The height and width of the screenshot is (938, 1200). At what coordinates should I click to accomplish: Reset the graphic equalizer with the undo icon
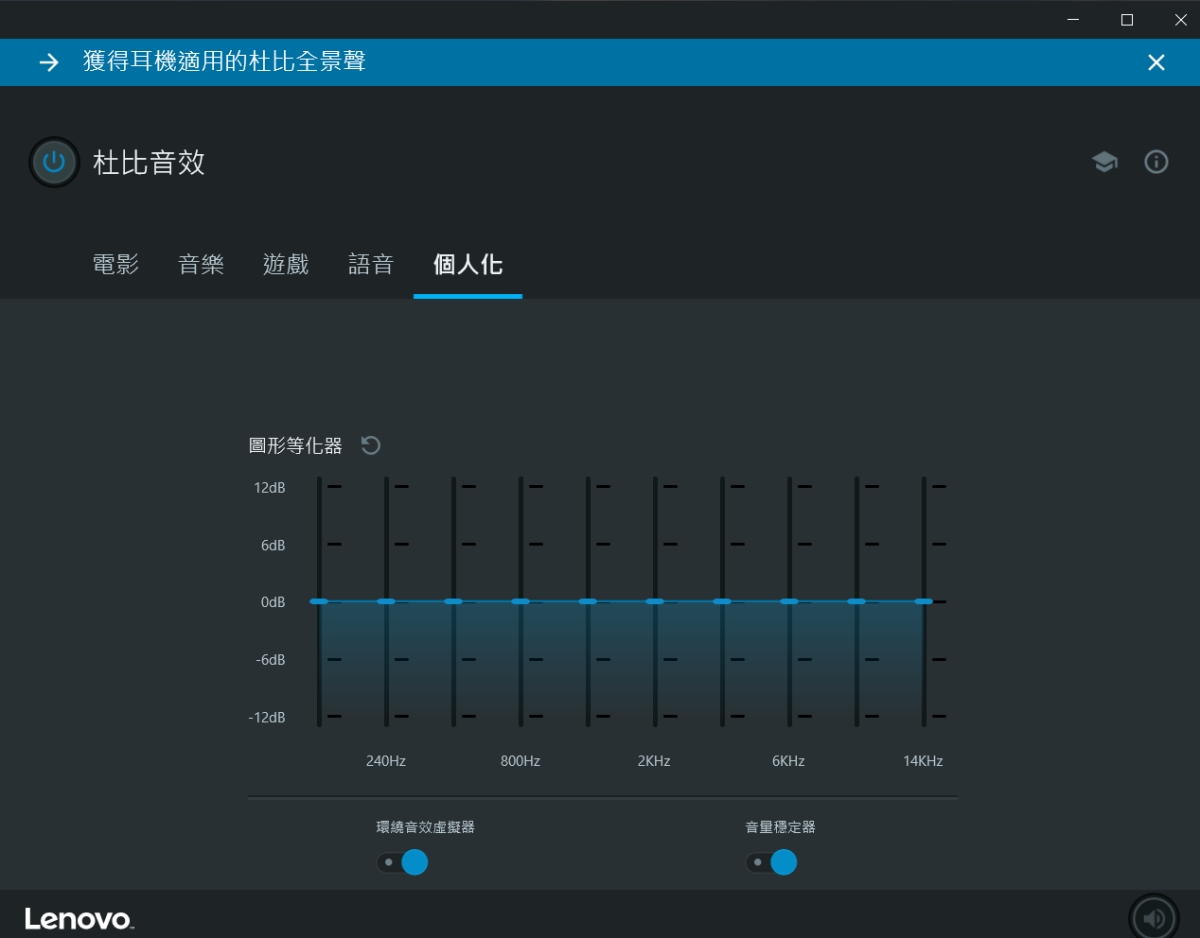371,446
